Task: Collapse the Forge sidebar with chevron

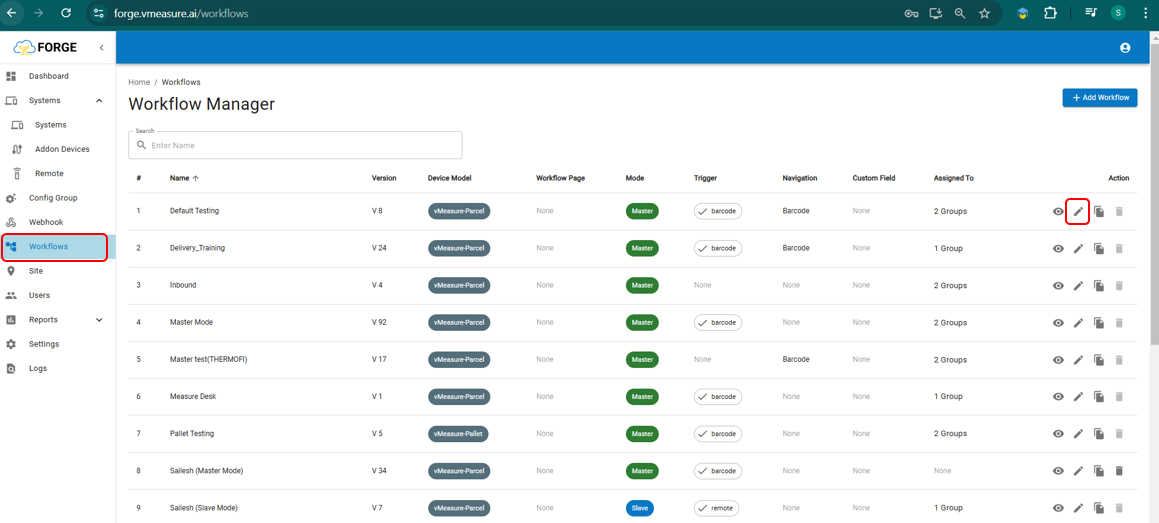Action: pos(101,48)
